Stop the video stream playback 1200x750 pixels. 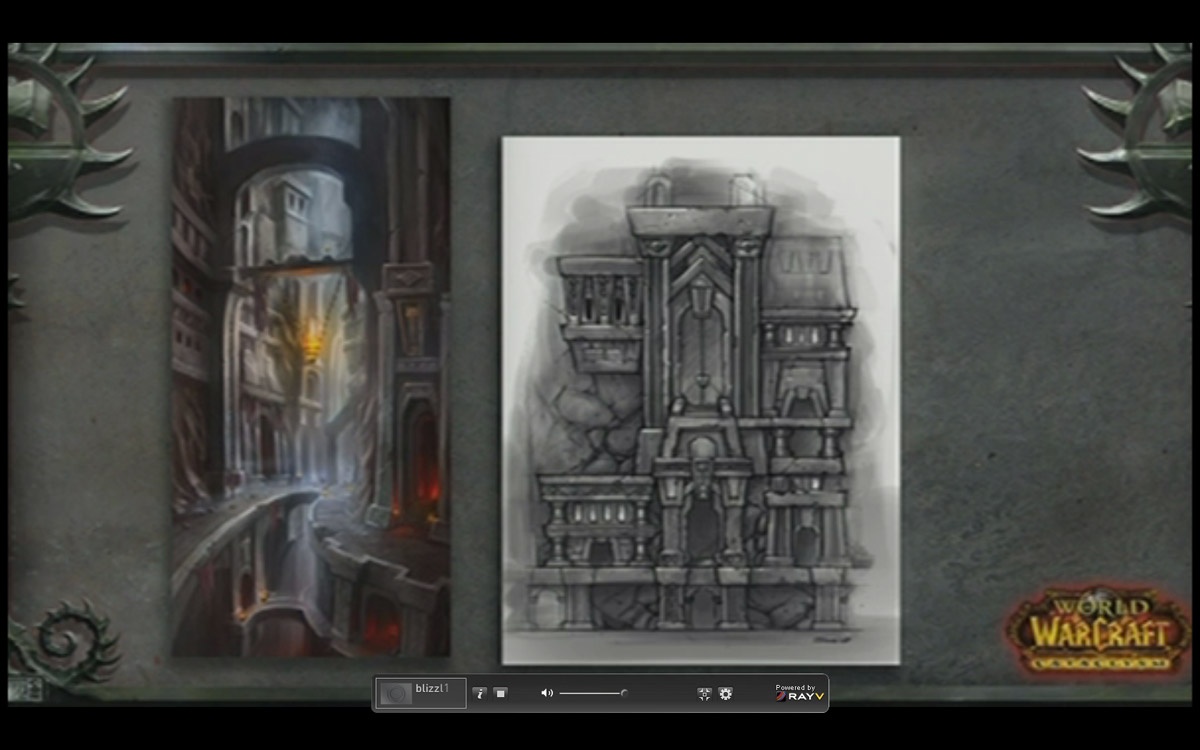pos(501,693)
